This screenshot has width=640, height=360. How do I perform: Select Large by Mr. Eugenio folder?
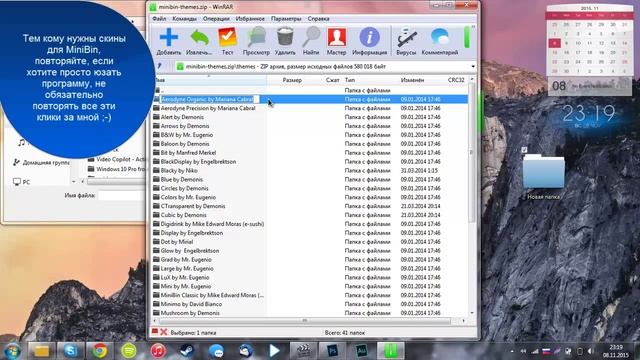[310, 269]
